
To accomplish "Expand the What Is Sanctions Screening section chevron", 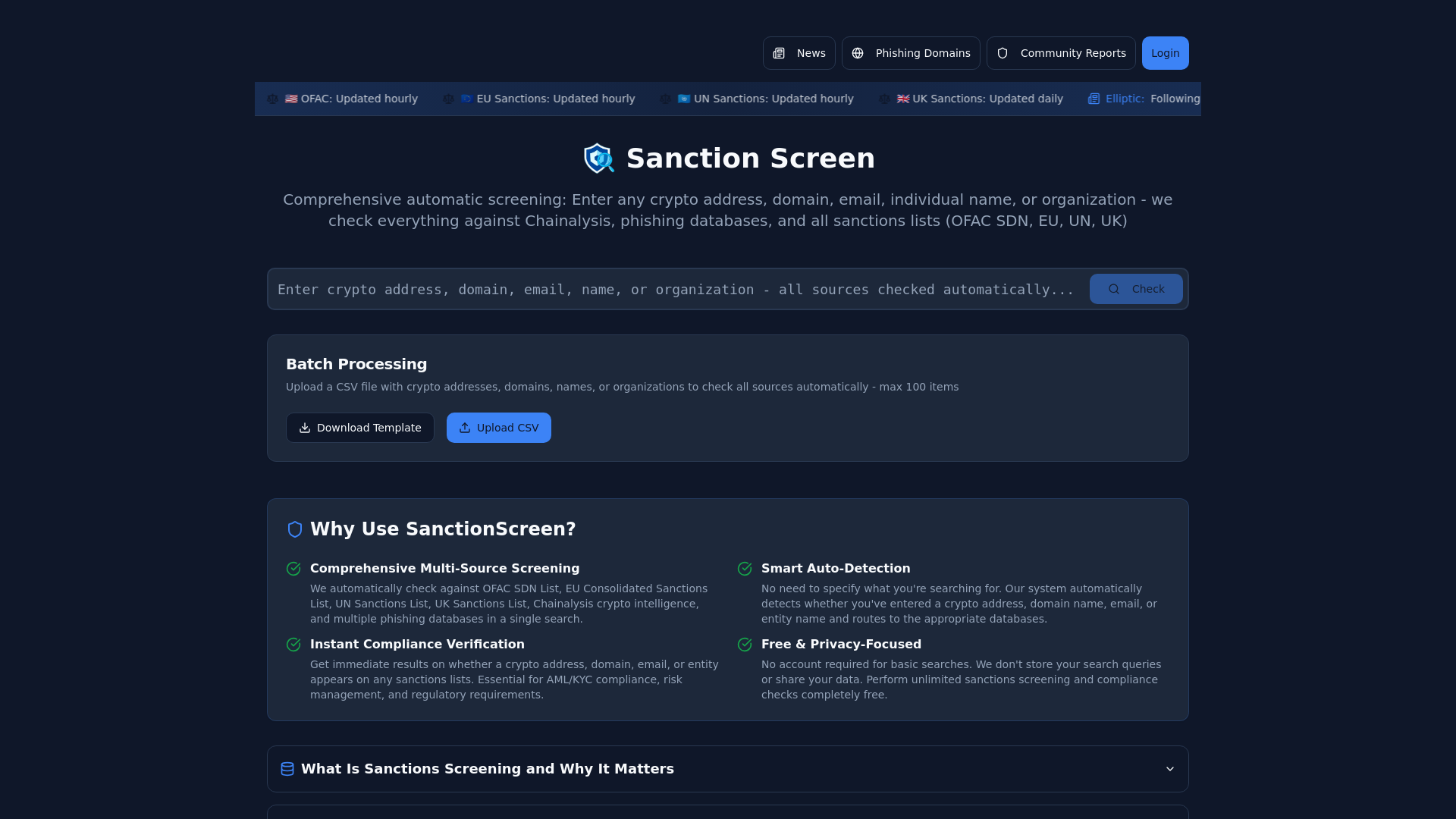I will [x=1169, y=768].
